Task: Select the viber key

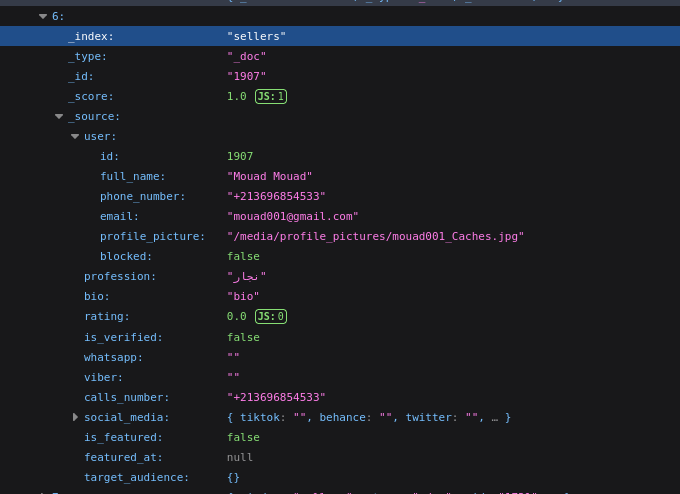Action: click(103, 377)
